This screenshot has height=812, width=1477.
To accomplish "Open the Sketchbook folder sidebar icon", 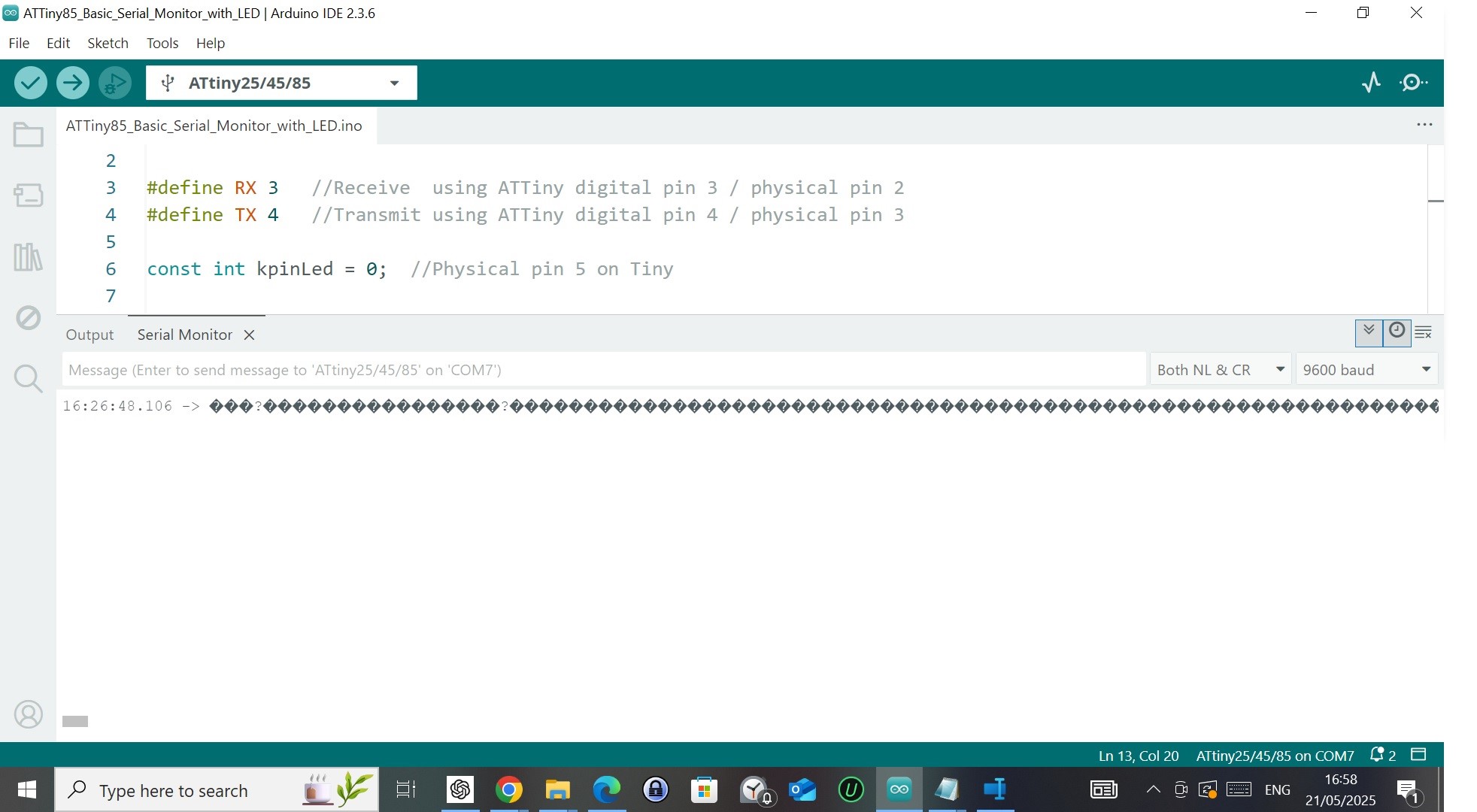I will pyautogui.click(x=29, y=135).
